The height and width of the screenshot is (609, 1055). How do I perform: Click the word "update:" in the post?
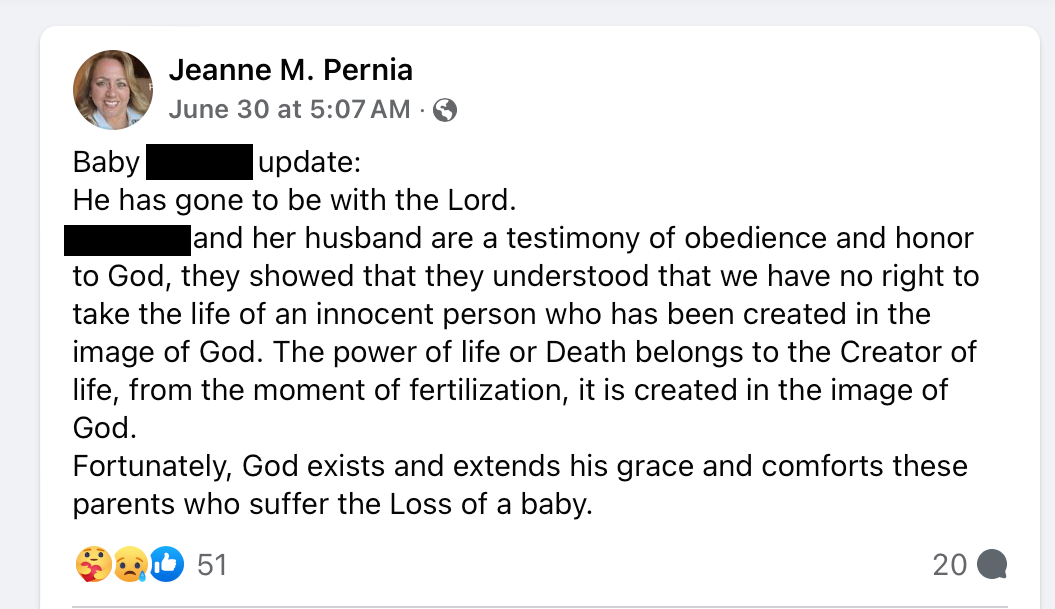(302, 162)
